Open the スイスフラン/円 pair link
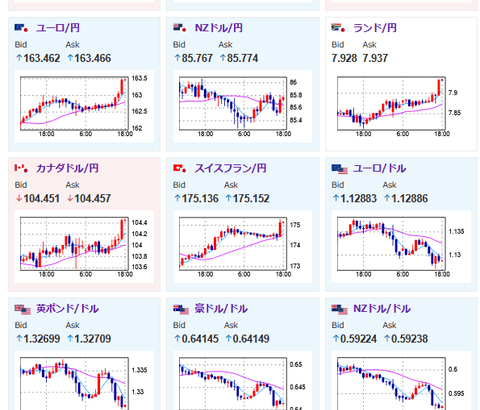The image size is (480, 410). (x=230, y=168)
